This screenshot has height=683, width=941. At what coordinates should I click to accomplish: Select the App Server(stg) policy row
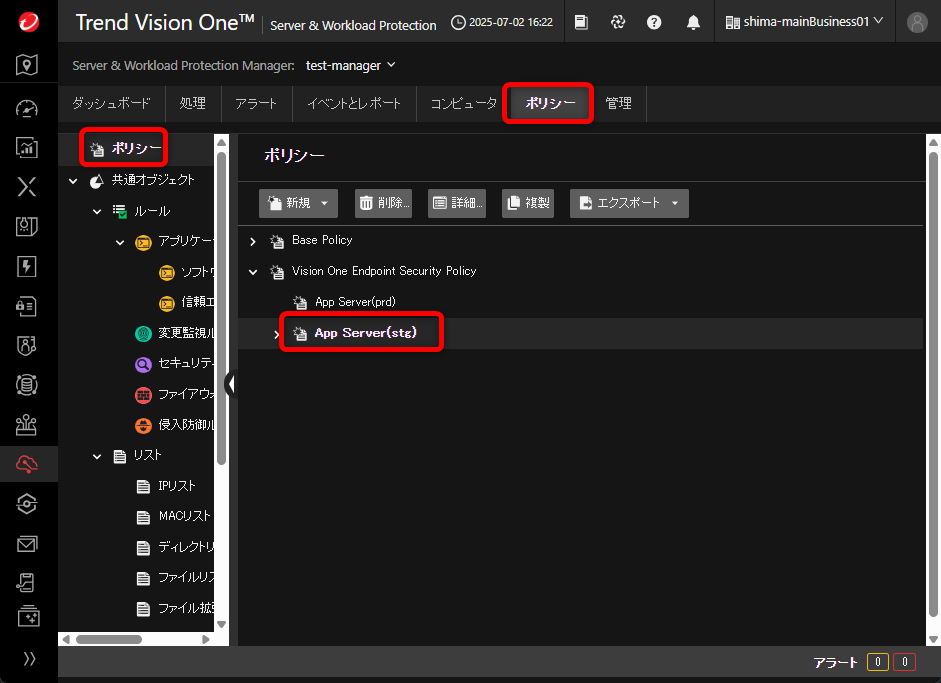(x=580, y=333)
